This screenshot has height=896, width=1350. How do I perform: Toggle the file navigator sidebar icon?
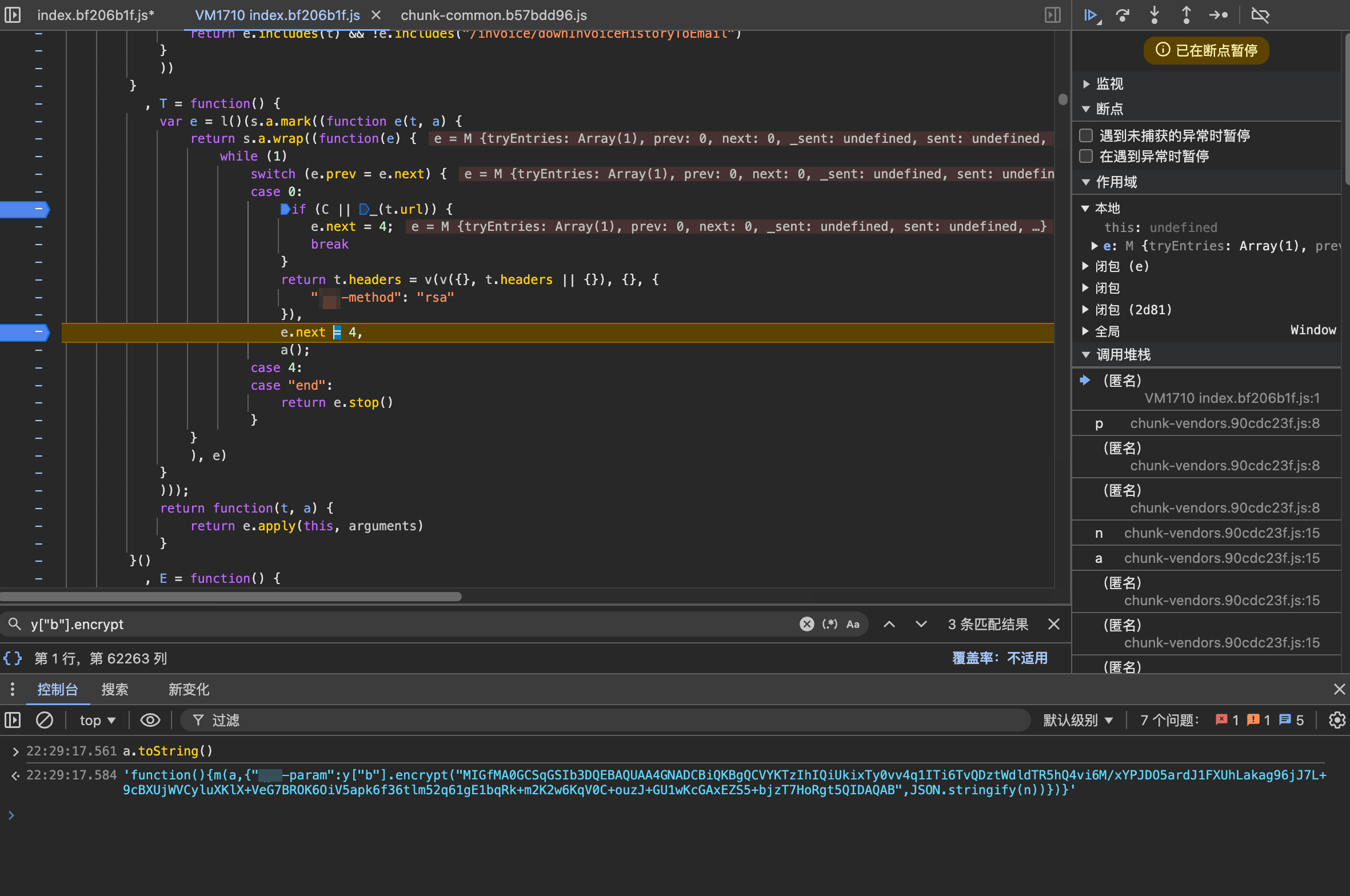(x=13, y=15)
